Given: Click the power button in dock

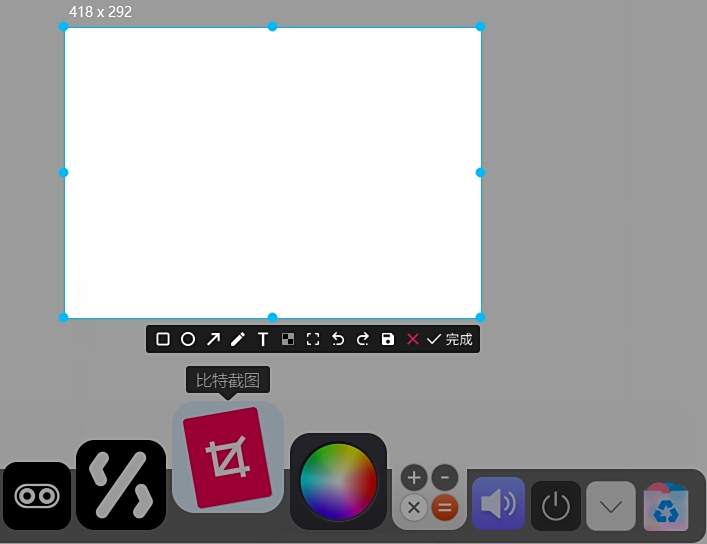Looking at the screenshot, I should (x=555, y=506).
